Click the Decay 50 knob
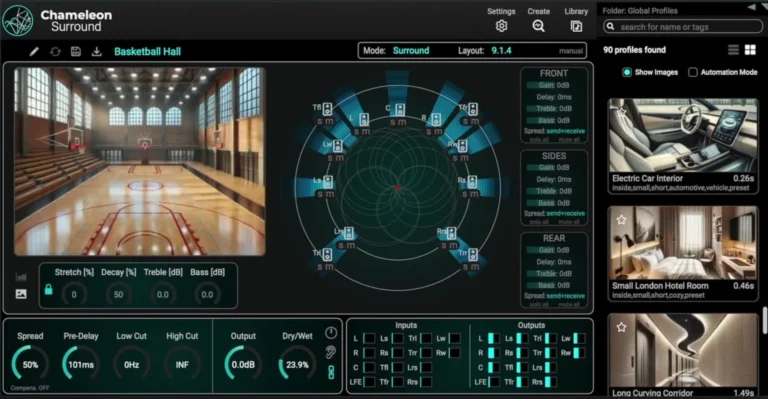The image size is (768, 399). point(119,294)
